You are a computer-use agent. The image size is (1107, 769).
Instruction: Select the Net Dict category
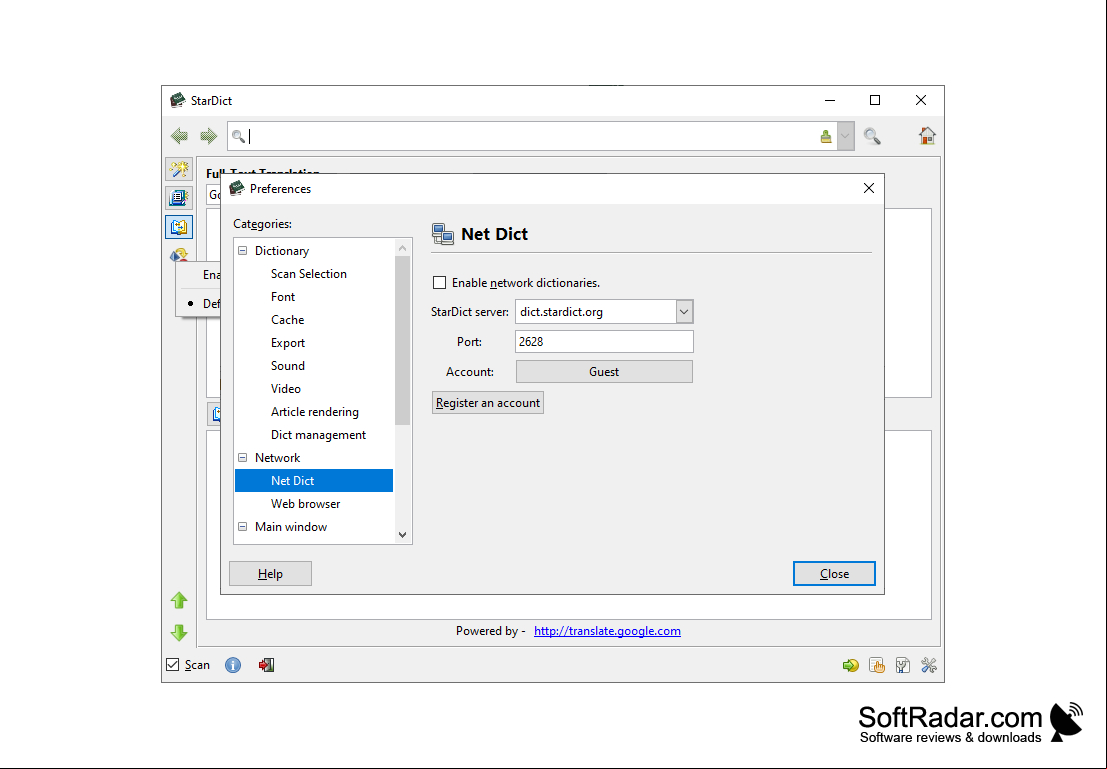(x=313, y=481)
